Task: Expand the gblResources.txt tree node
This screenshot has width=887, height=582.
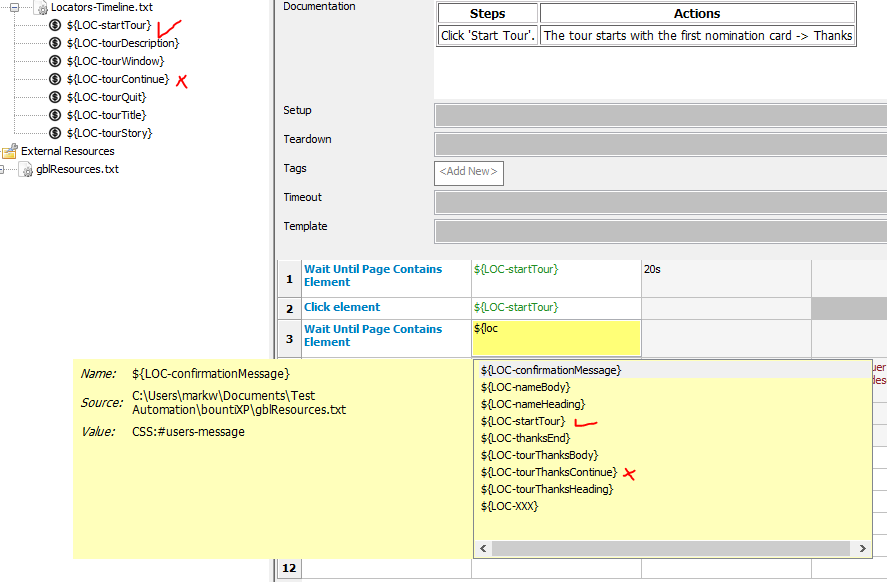Action: tap(2, 169)
